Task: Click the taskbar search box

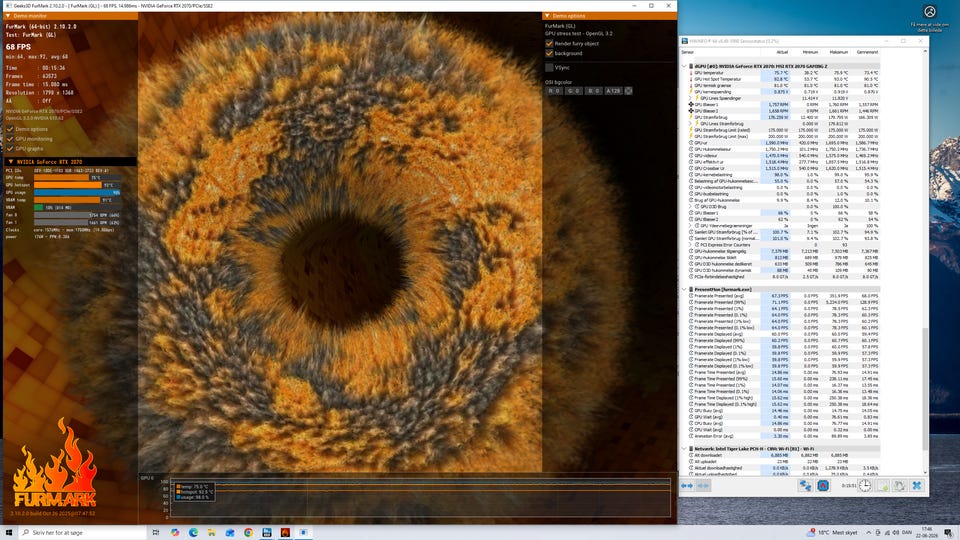Action: click(x=83, y=533)
